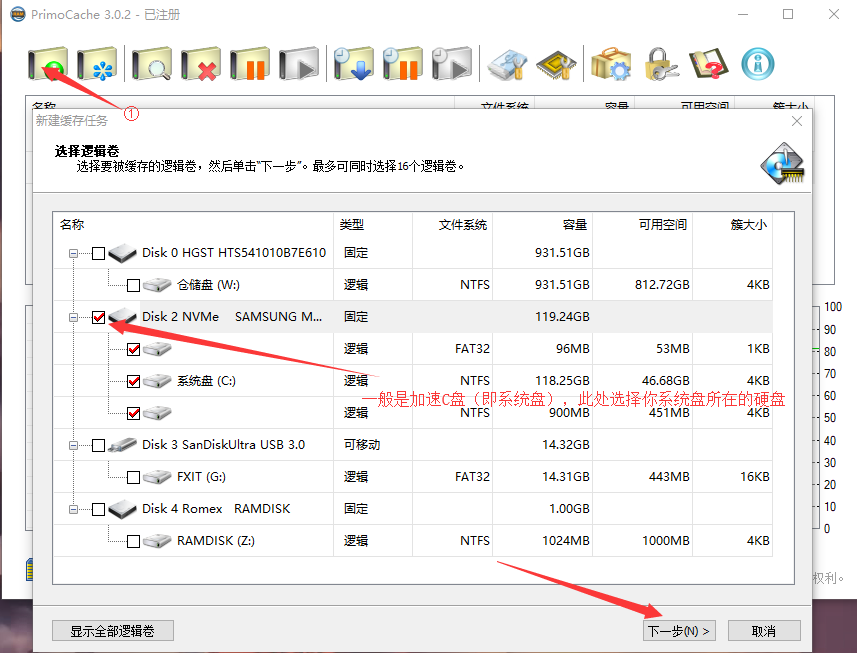Check the RAMDISK (Z:) checkbox
The width and height of the screenshot is (857, 653).
(133, 542)
